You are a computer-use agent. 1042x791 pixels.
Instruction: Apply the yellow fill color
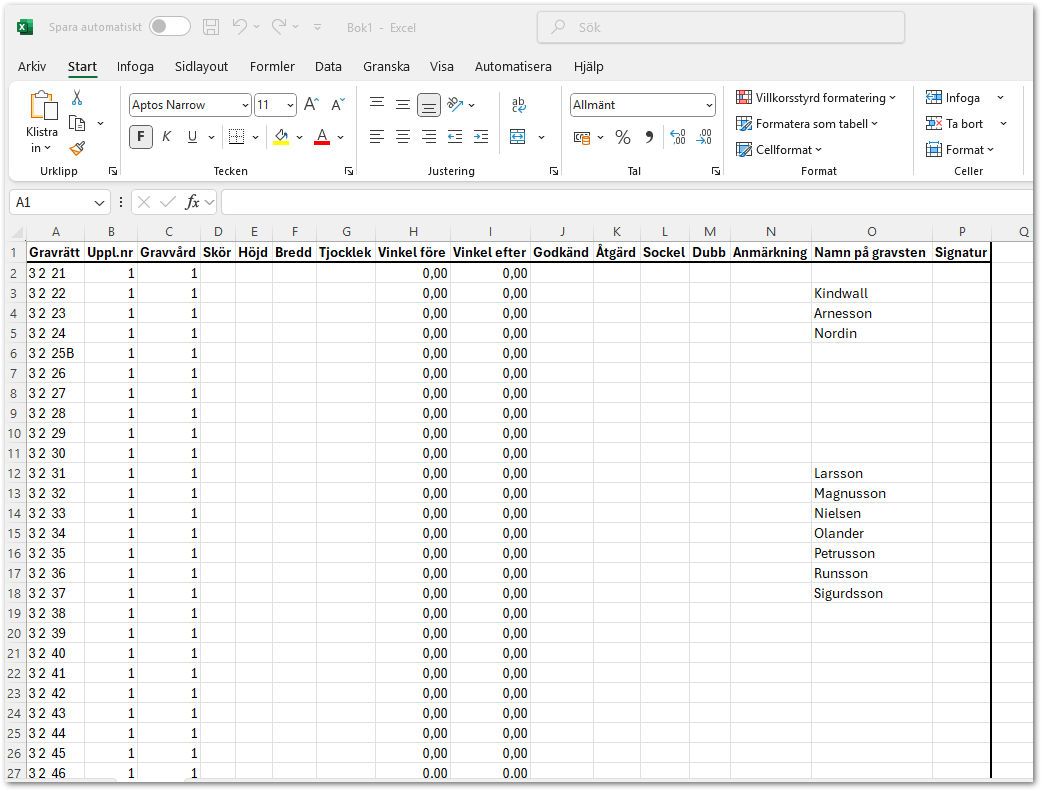point(281,137)
